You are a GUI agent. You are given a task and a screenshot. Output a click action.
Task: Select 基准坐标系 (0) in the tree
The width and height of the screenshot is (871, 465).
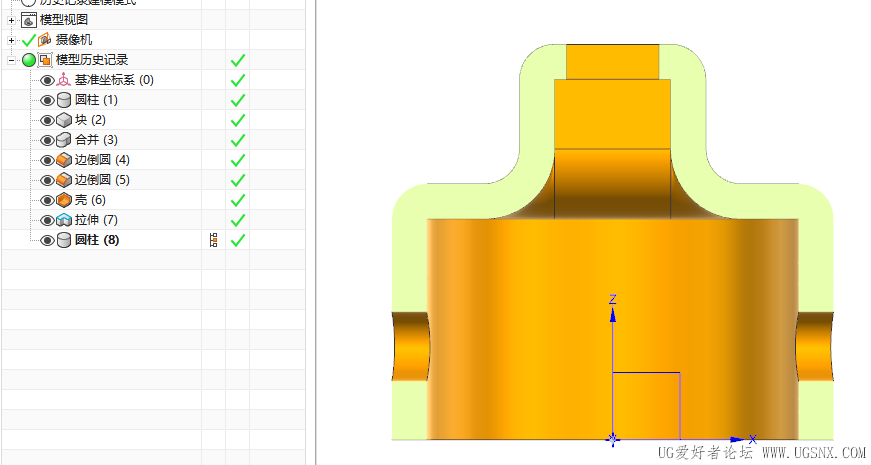(x=114, y=80)
